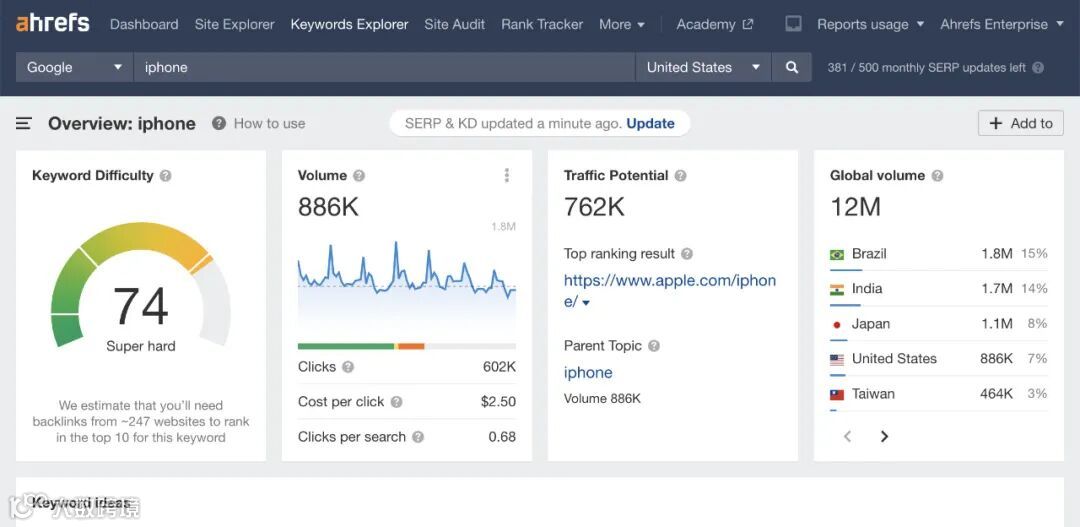
Task: Click the Japan flag icon
Action: pos(837,325)
